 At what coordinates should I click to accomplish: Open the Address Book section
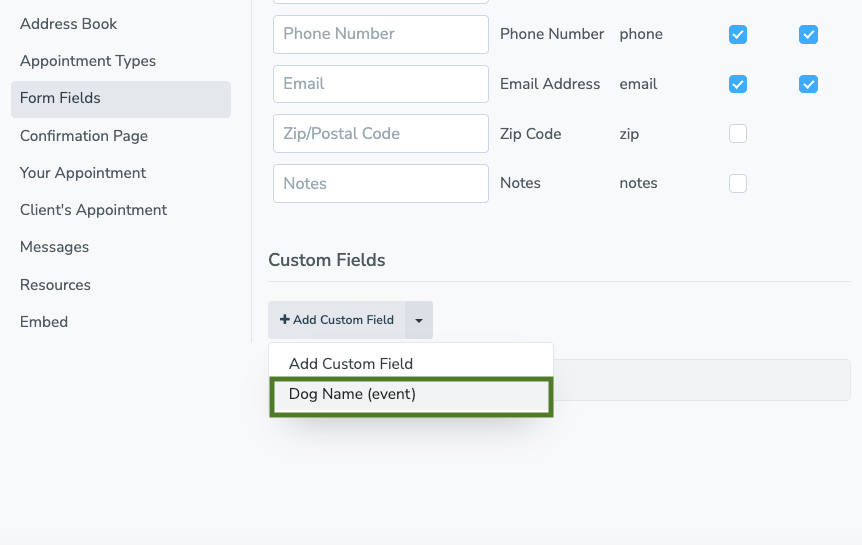[68, 24]
